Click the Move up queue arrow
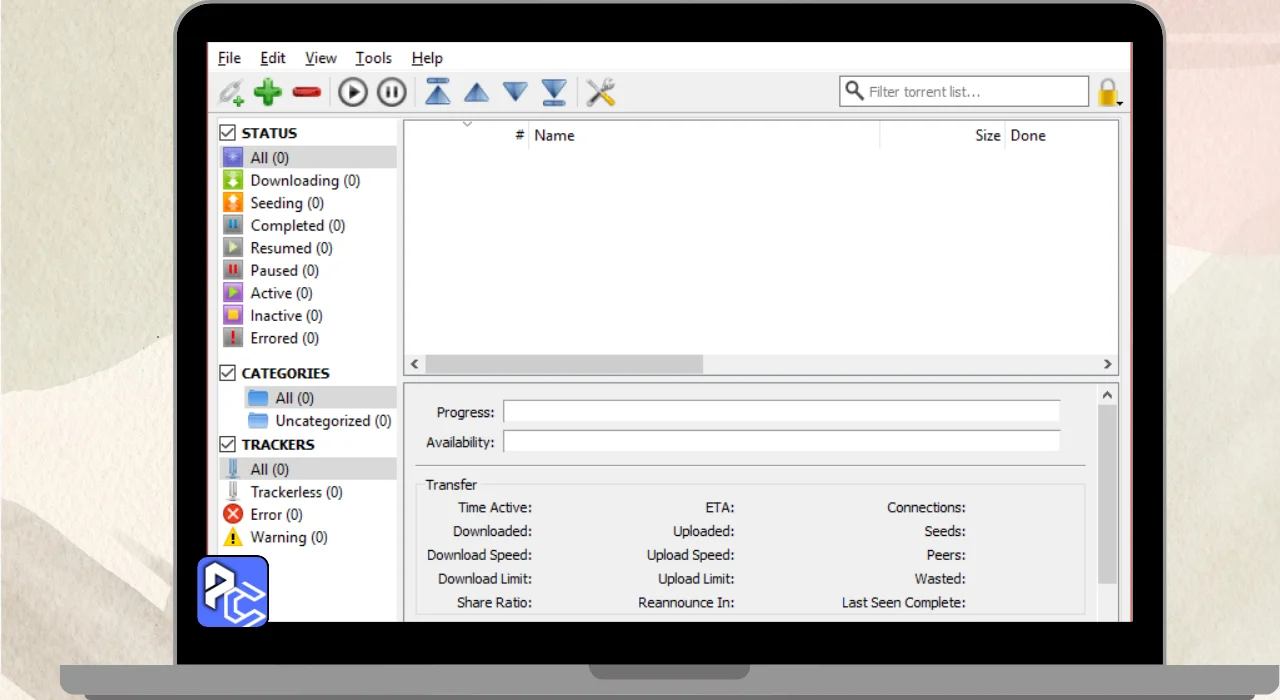The height and width of the screenshot is (700, 1280). (476, 92)
